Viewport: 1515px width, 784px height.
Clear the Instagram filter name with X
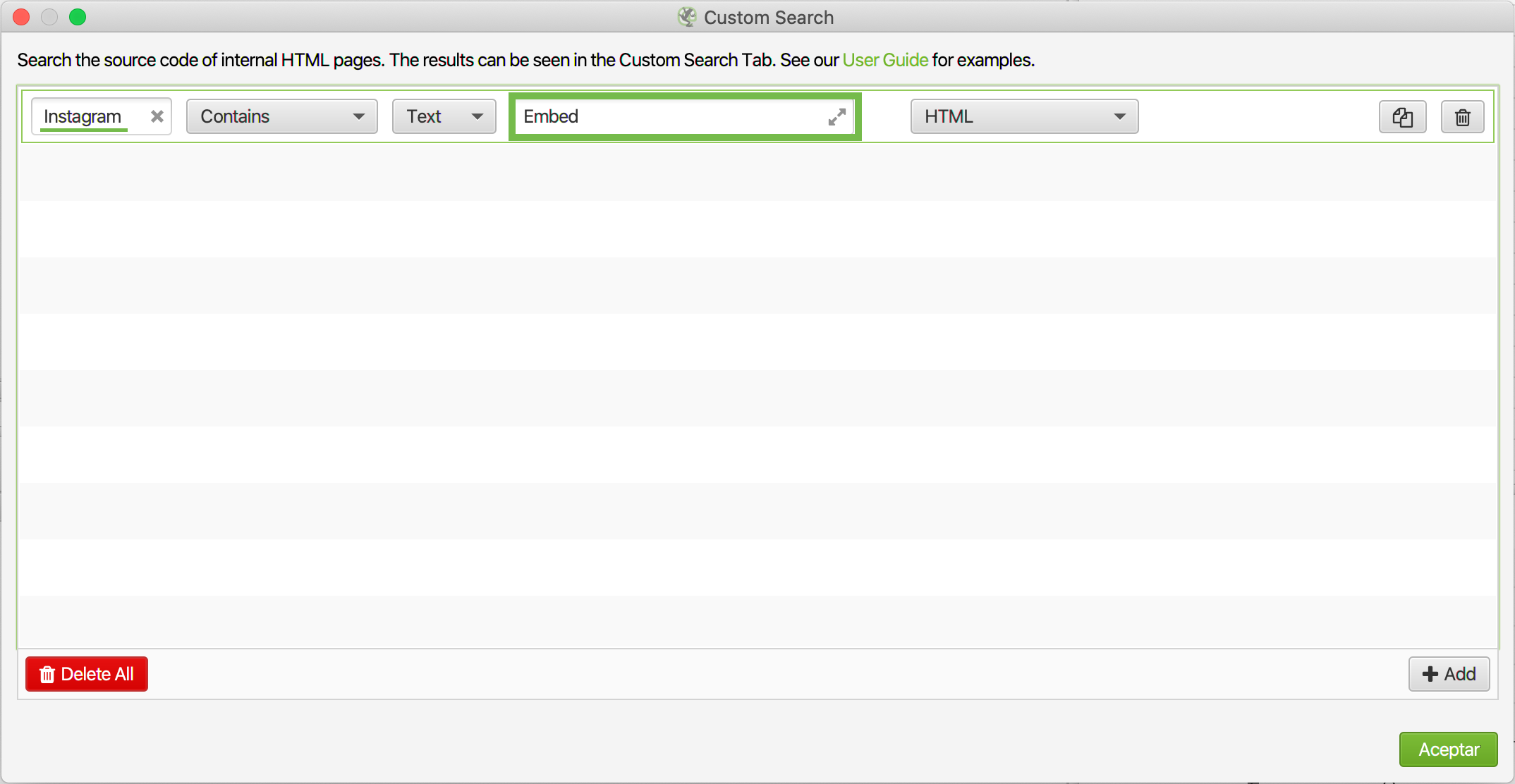[x=157, y=116]
